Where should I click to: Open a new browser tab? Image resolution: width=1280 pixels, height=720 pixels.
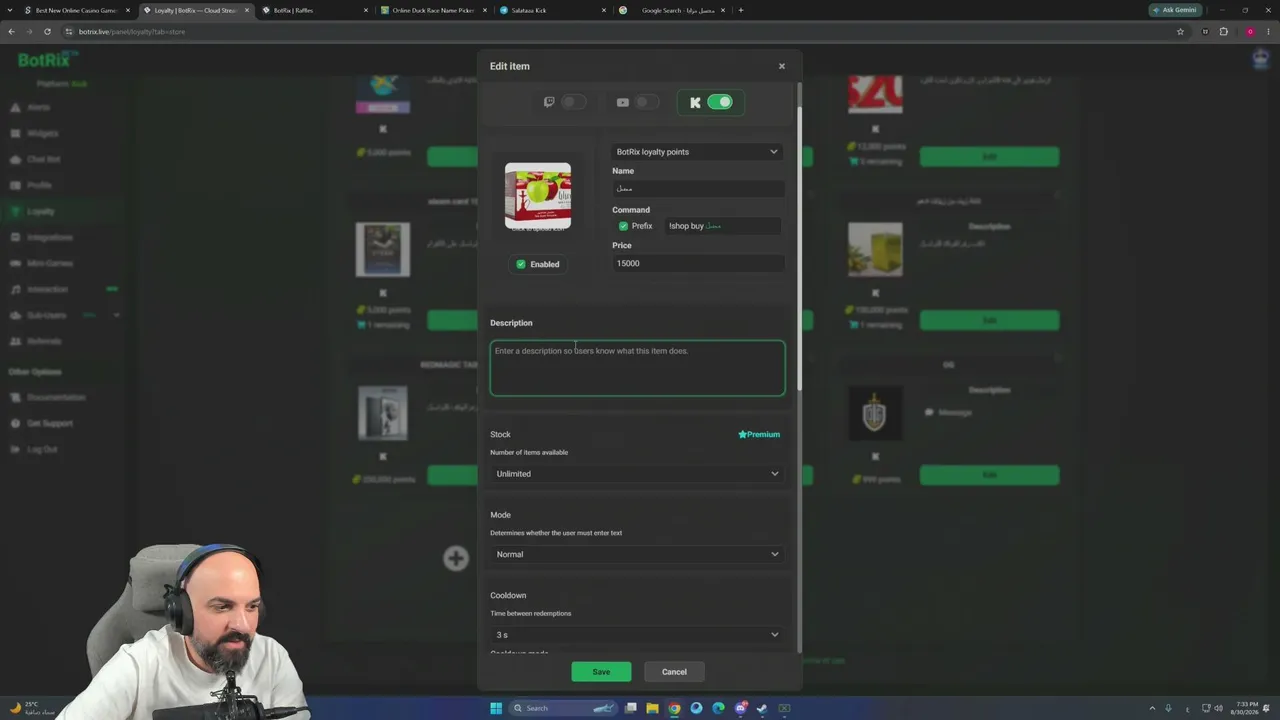click(741, 10)
